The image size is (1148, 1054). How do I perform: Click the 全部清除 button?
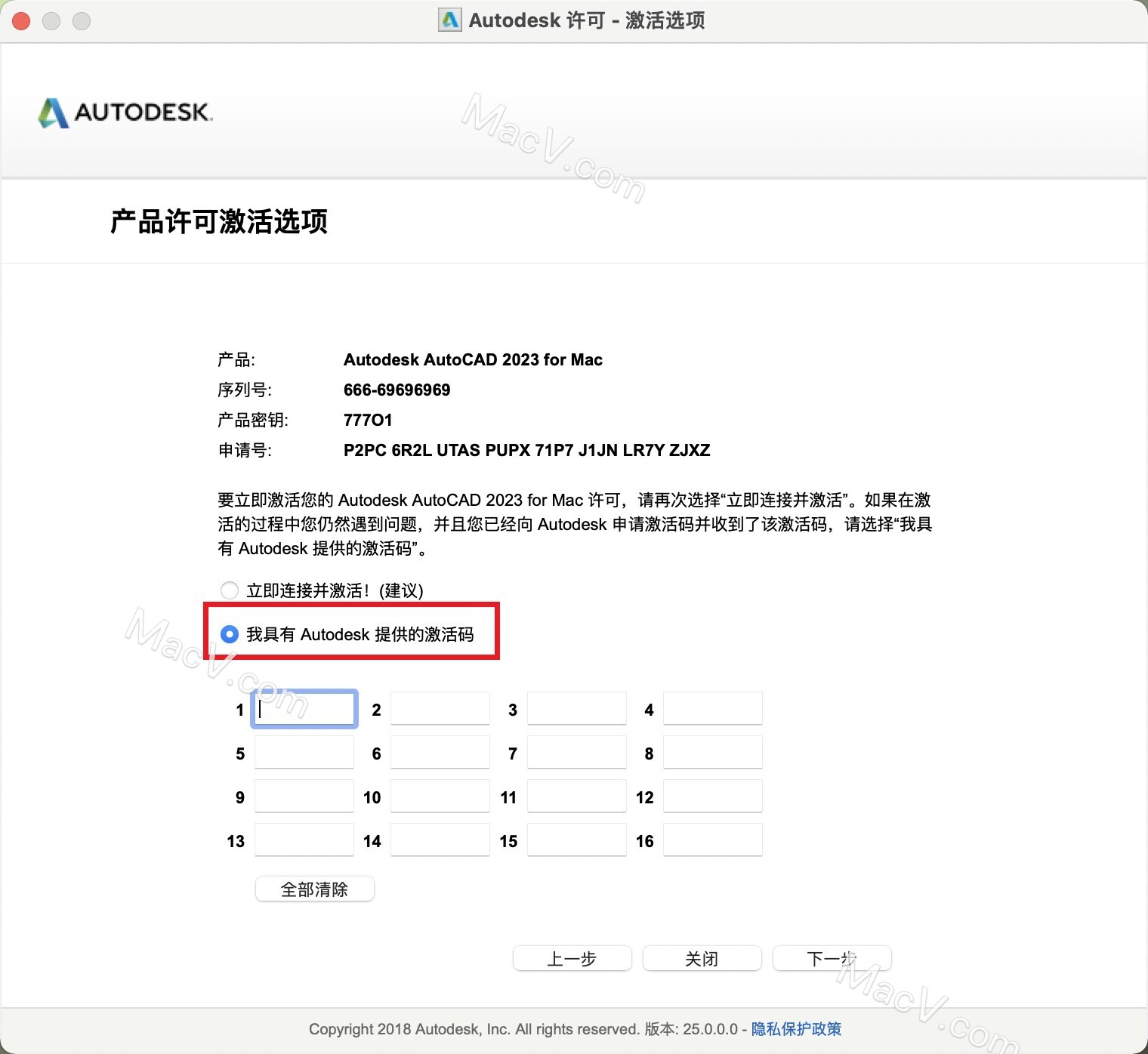click(315, 889)
